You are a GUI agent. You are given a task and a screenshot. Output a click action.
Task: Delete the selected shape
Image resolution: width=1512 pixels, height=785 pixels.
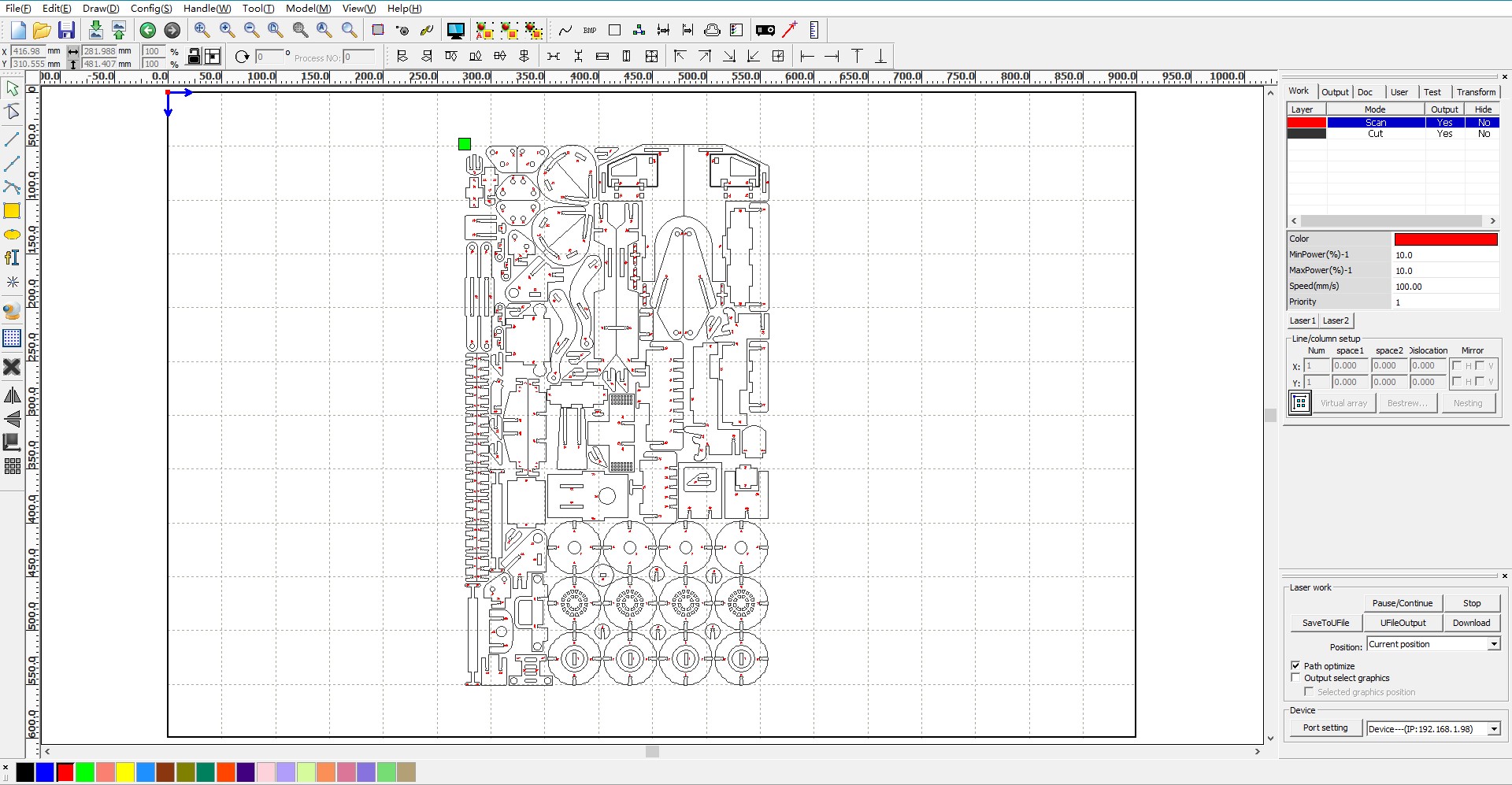coord(12,367)
